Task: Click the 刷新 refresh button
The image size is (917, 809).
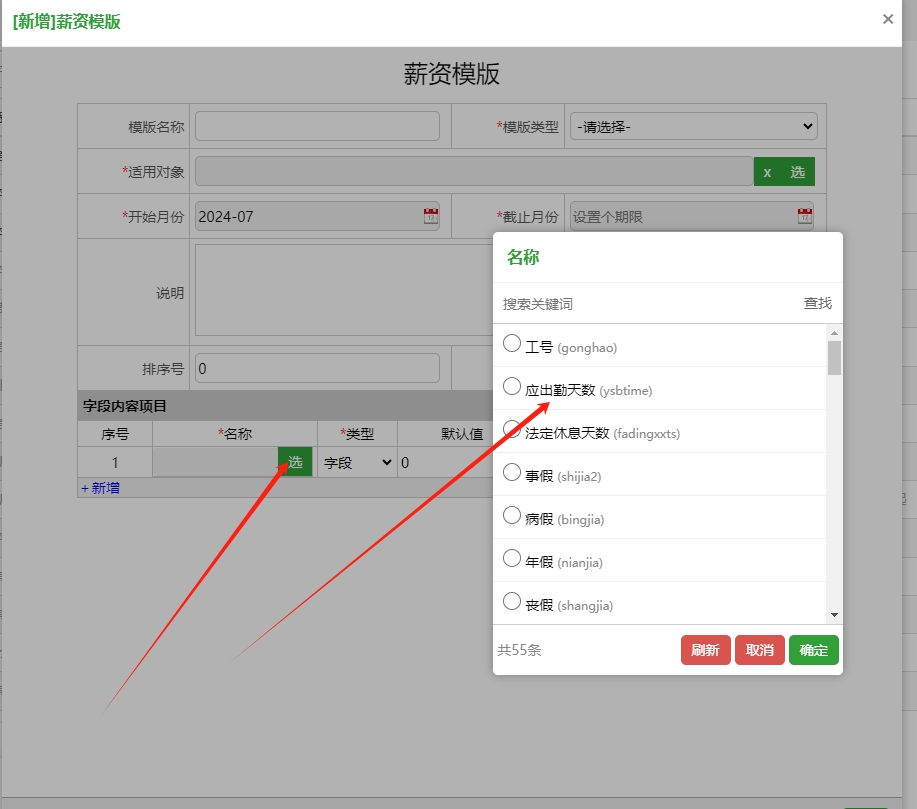Action: (705, 650)
